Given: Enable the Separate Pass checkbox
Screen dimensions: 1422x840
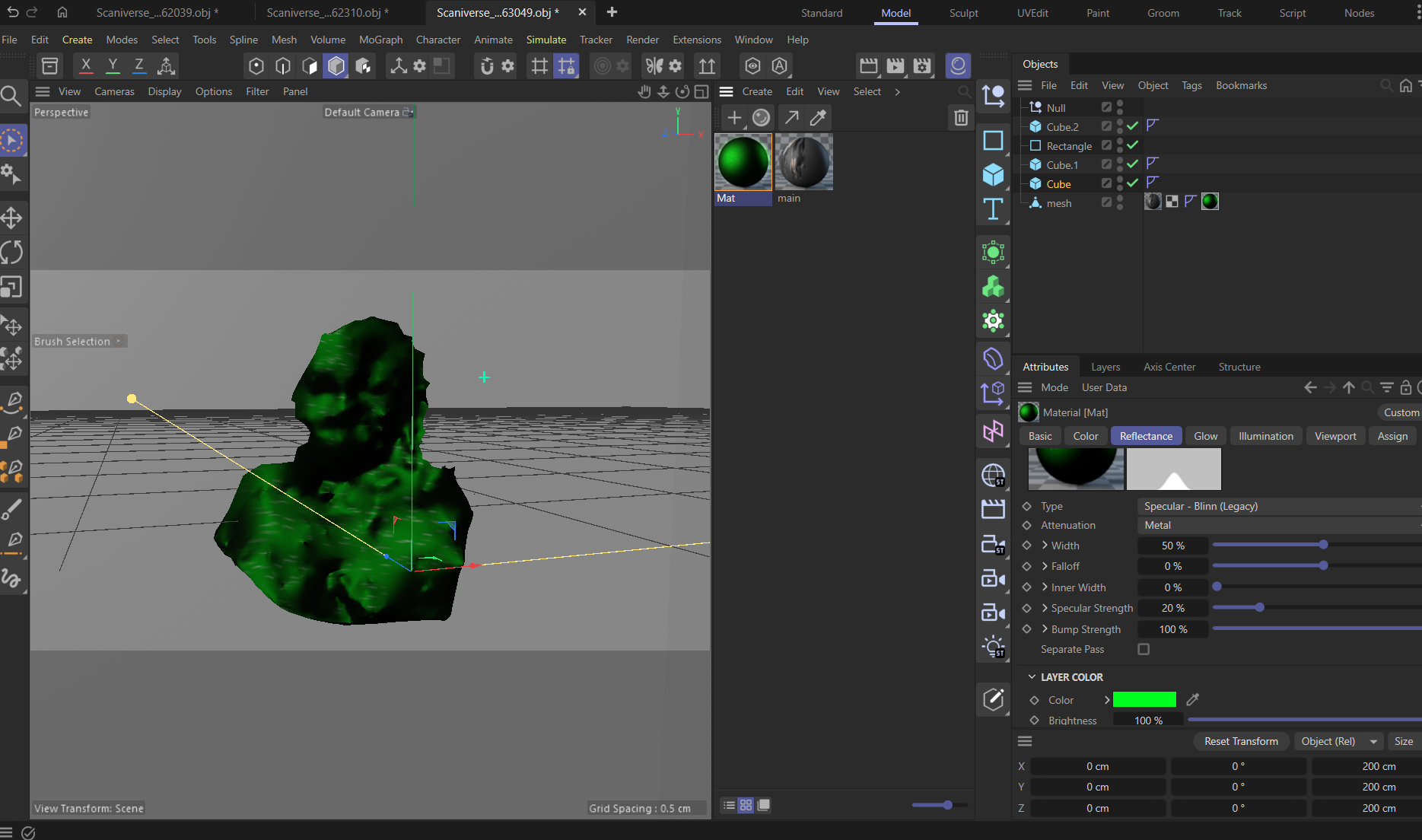Looking at the screenshot, I should 1144,649.
